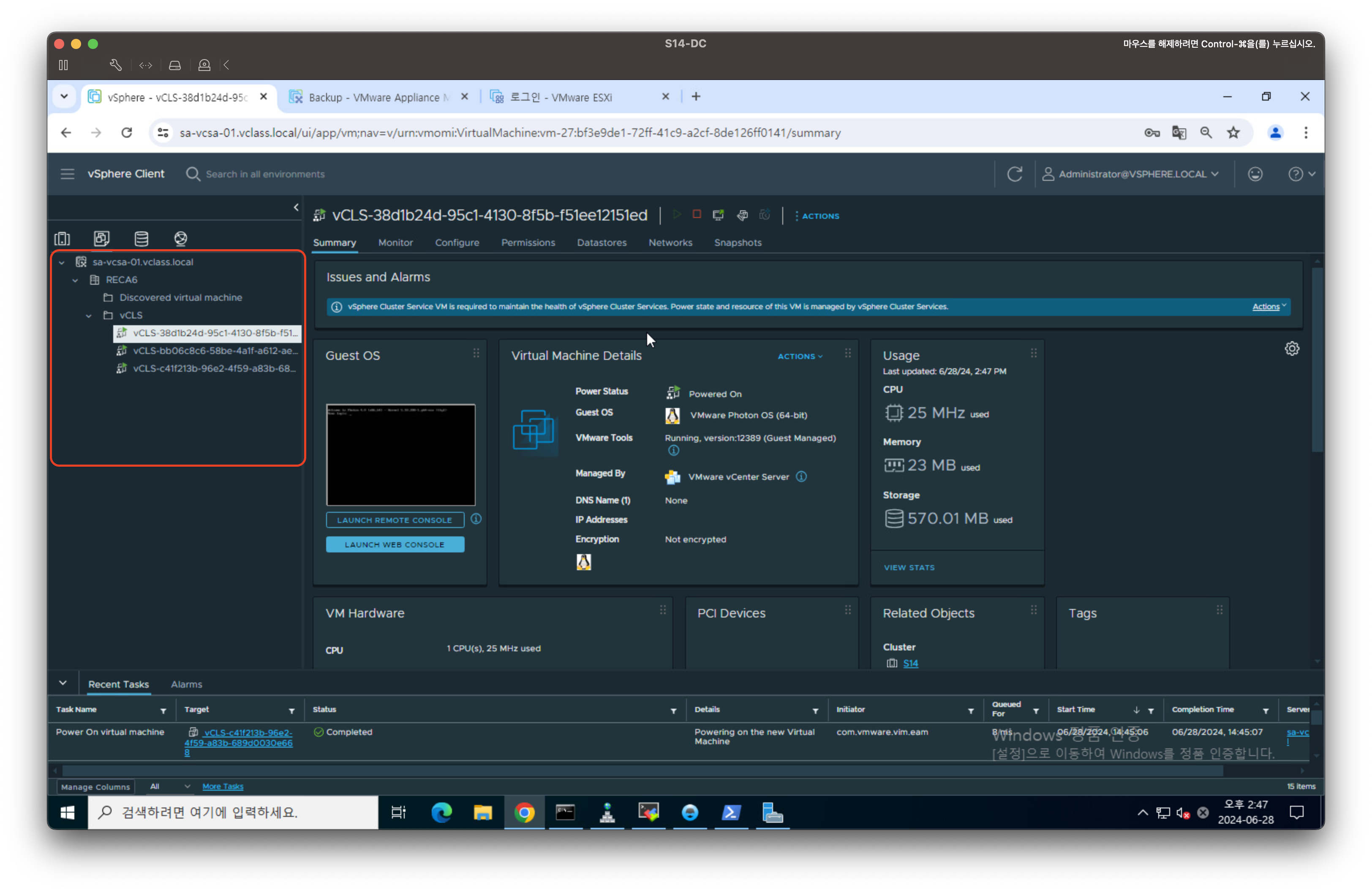1372x892 pixels.
Task: Open Administrator@VSPHERE.LOCAL user dropdown
Action: click(x=1131, y=174)
